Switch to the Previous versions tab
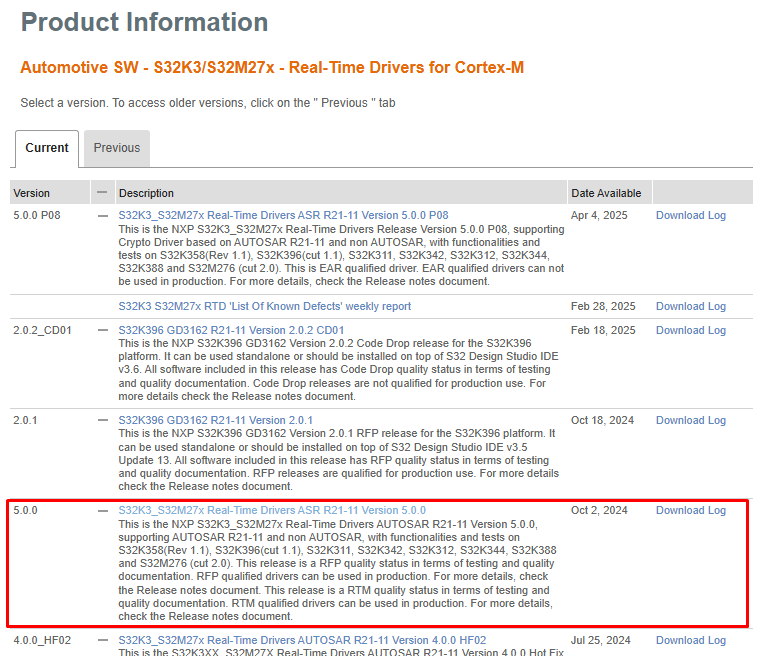 (117, 148)
